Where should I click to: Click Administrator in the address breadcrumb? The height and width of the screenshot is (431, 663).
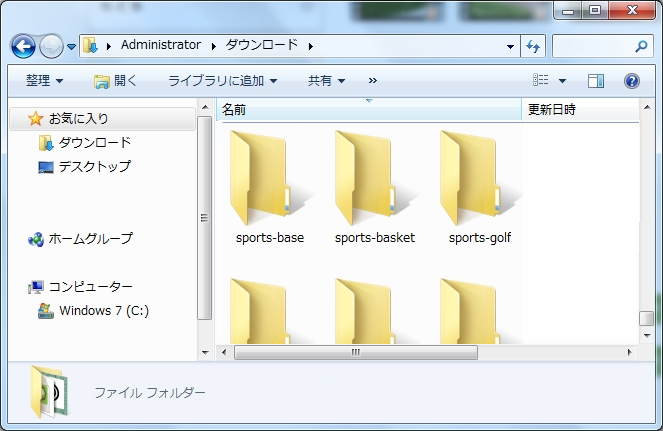tap(160, 46)
